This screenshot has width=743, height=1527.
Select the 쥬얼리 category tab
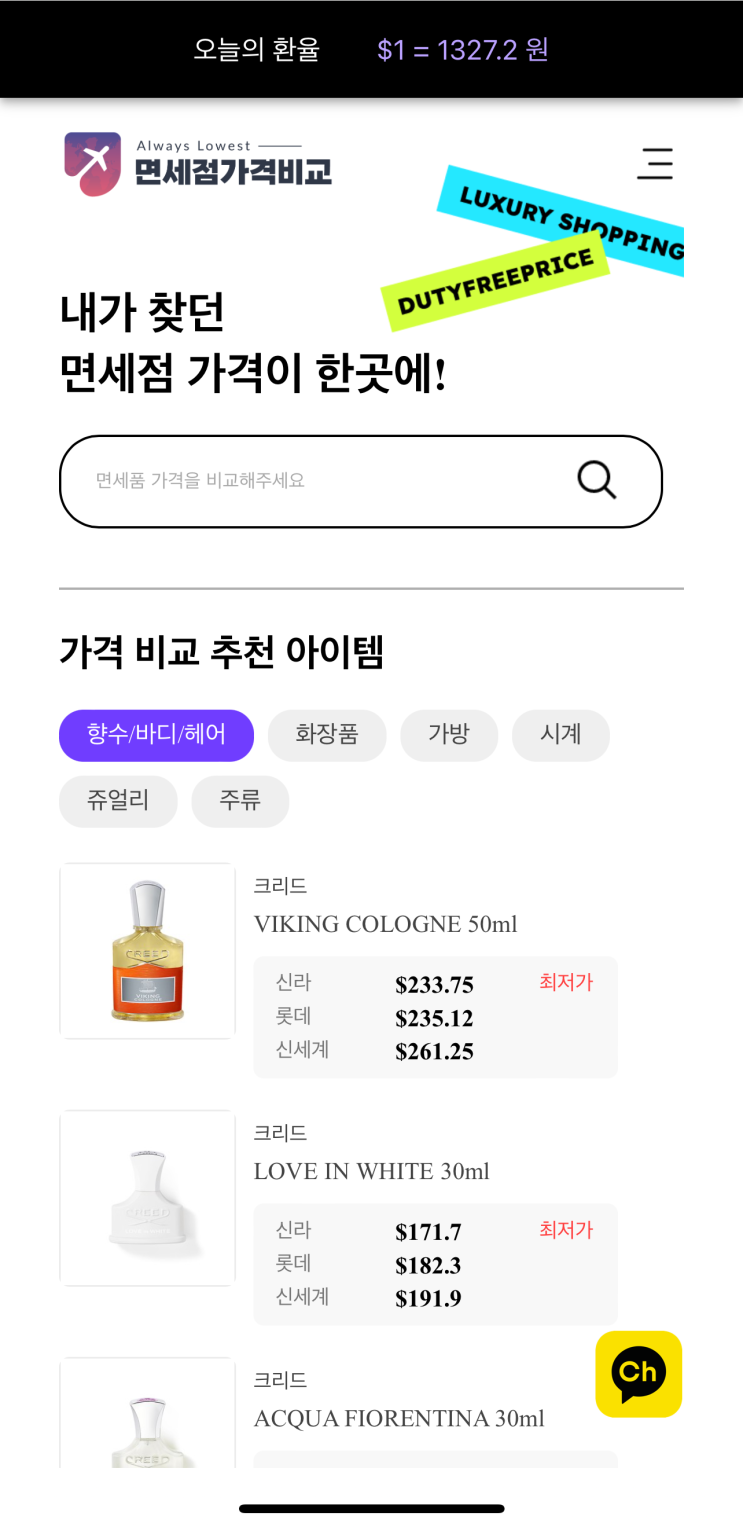click(x=118, y=801)
